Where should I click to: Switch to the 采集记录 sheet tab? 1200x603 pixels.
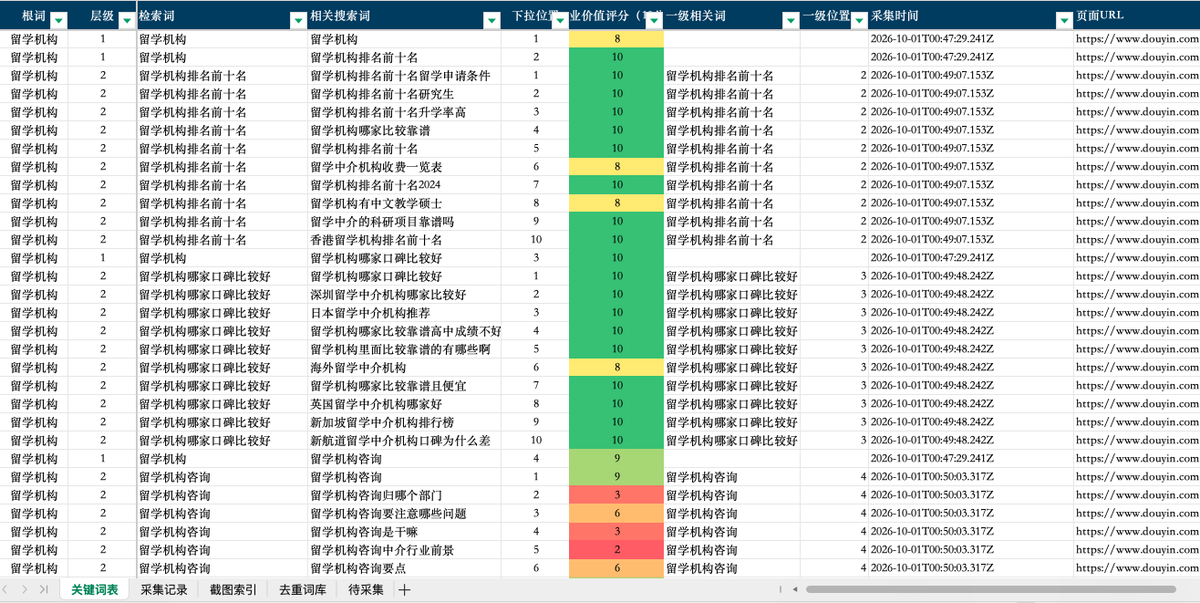tap(164, 590)
